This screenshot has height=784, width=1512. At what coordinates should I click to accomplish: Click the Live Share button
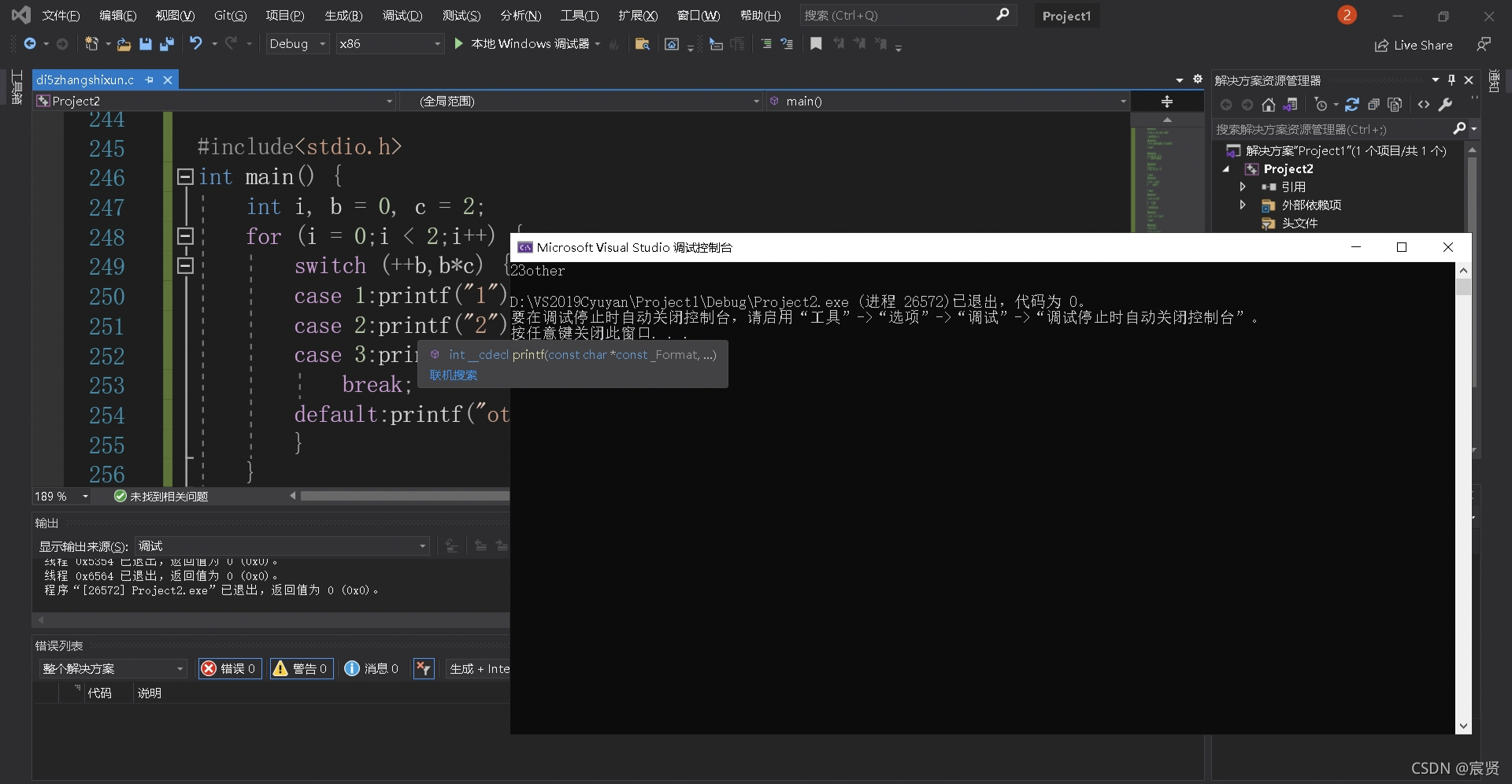[x=1414, y=46]
